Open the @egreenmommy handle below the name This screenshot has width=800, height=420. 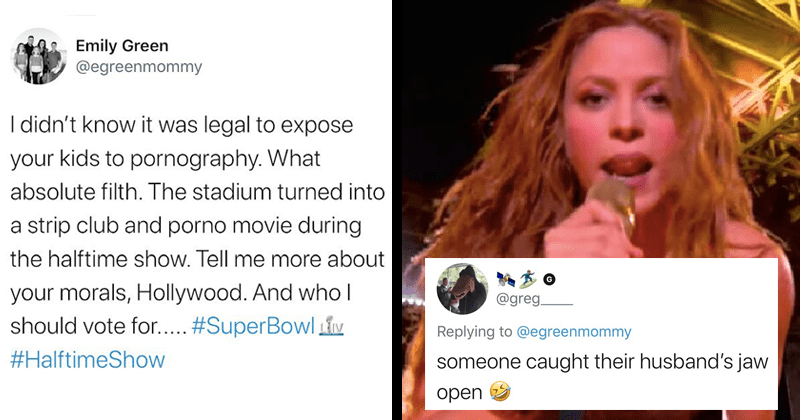[x=139, y=67]
